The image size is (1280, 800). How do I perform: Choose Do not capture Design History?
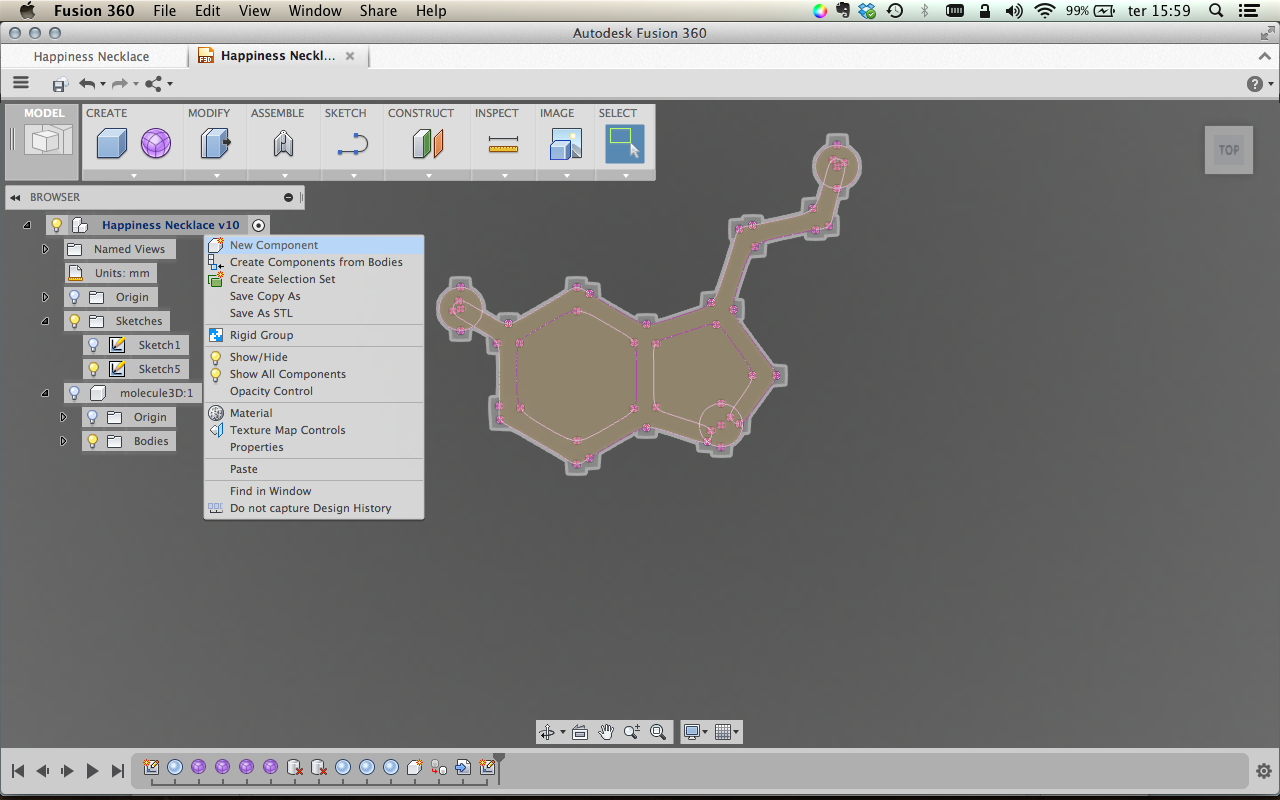click(314, 508)
